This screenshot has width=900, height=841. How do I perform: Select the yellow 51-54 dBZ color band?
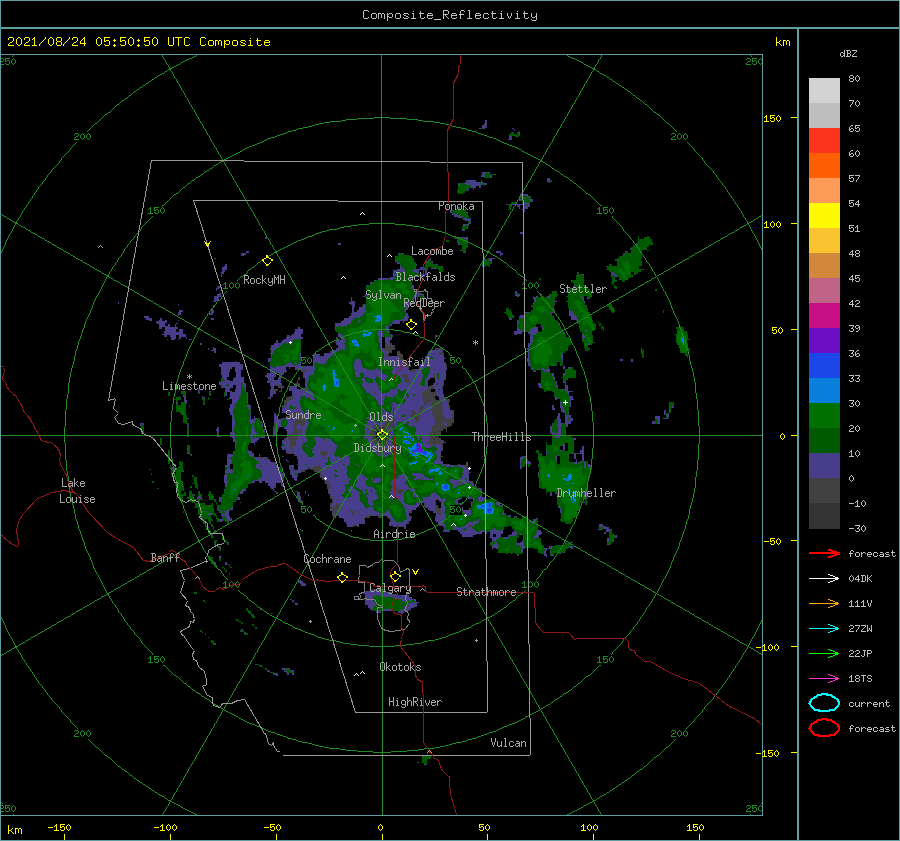pyautogui.click(x=824, y=216)
